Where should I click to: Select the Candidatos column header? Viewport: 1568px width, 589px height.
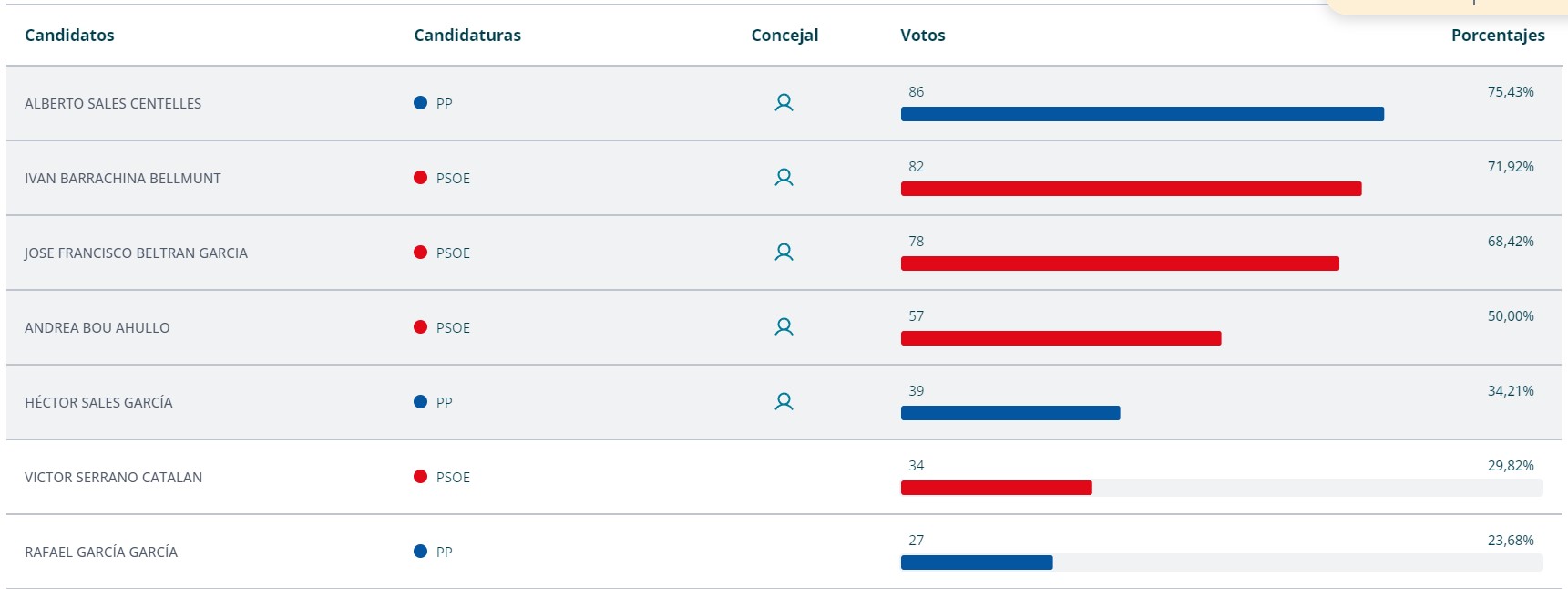69,36
